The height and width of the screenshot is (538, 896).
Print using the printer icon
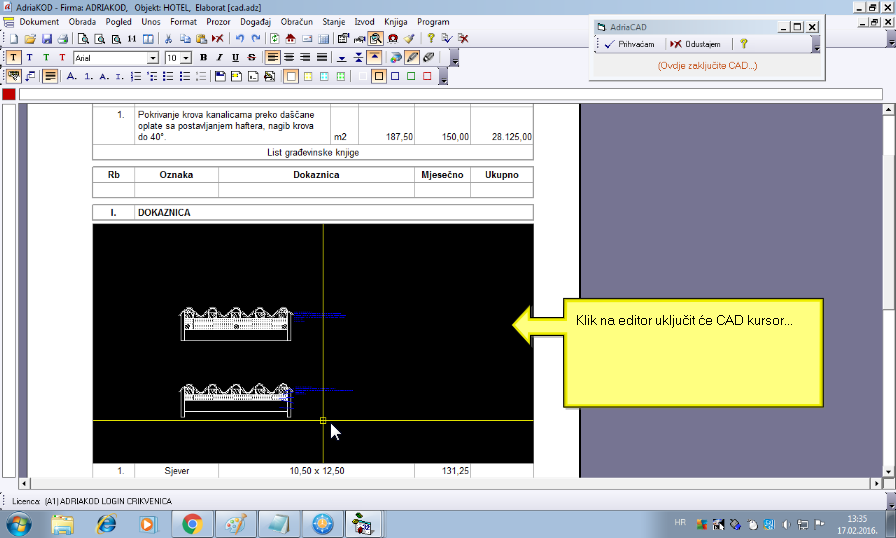(x=63, y=39)
